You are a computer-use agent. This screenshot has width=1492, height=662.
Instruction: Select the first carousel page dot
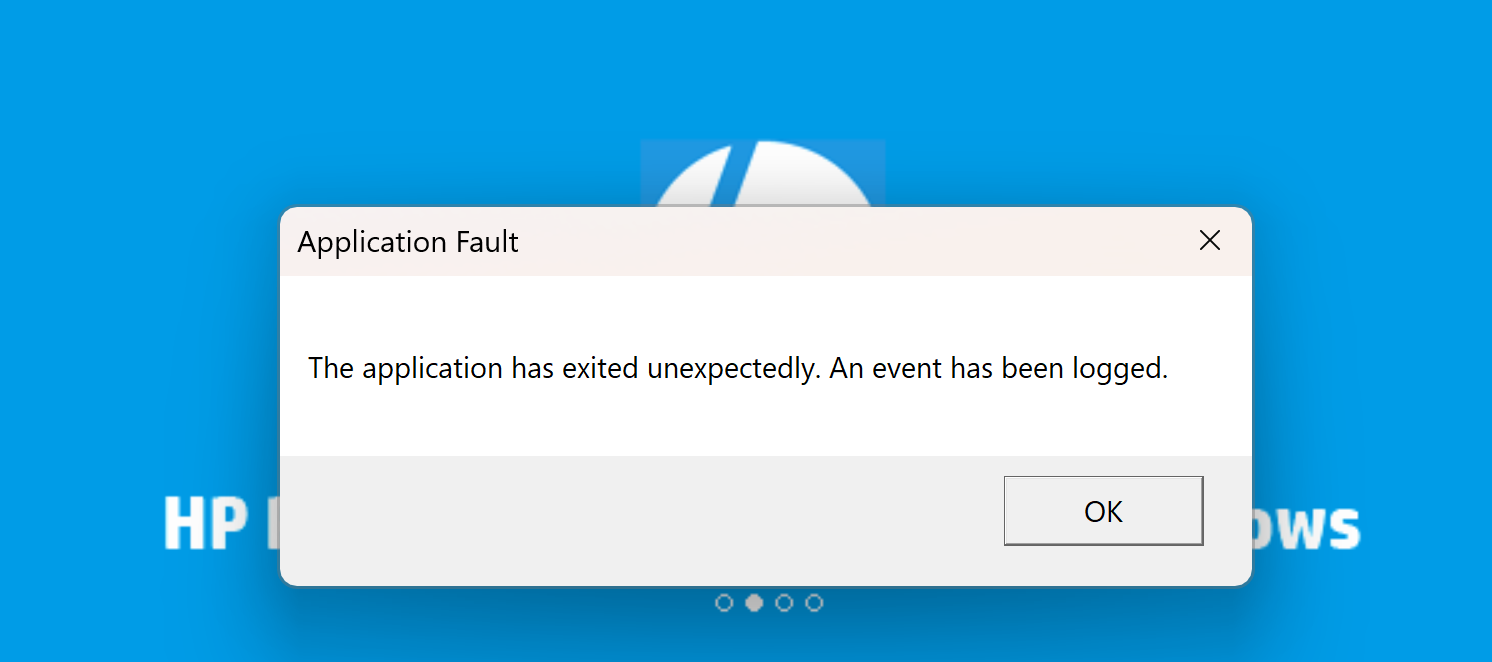pyautogui.click(x=724, y=603)
